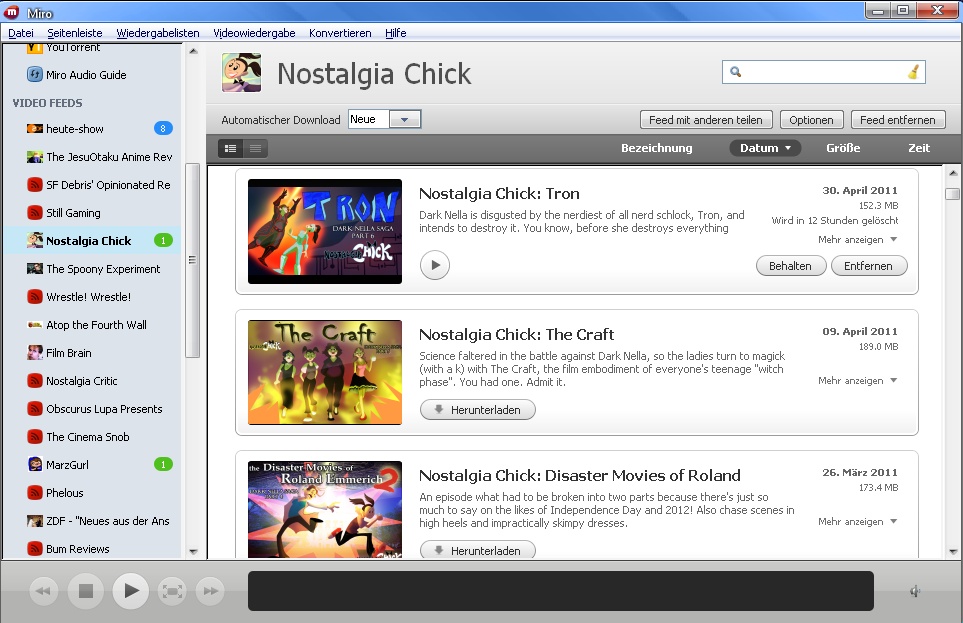Click Behalten to keep the Tron episode
This screenshot has height=623, width=963.
pos(791,265)
